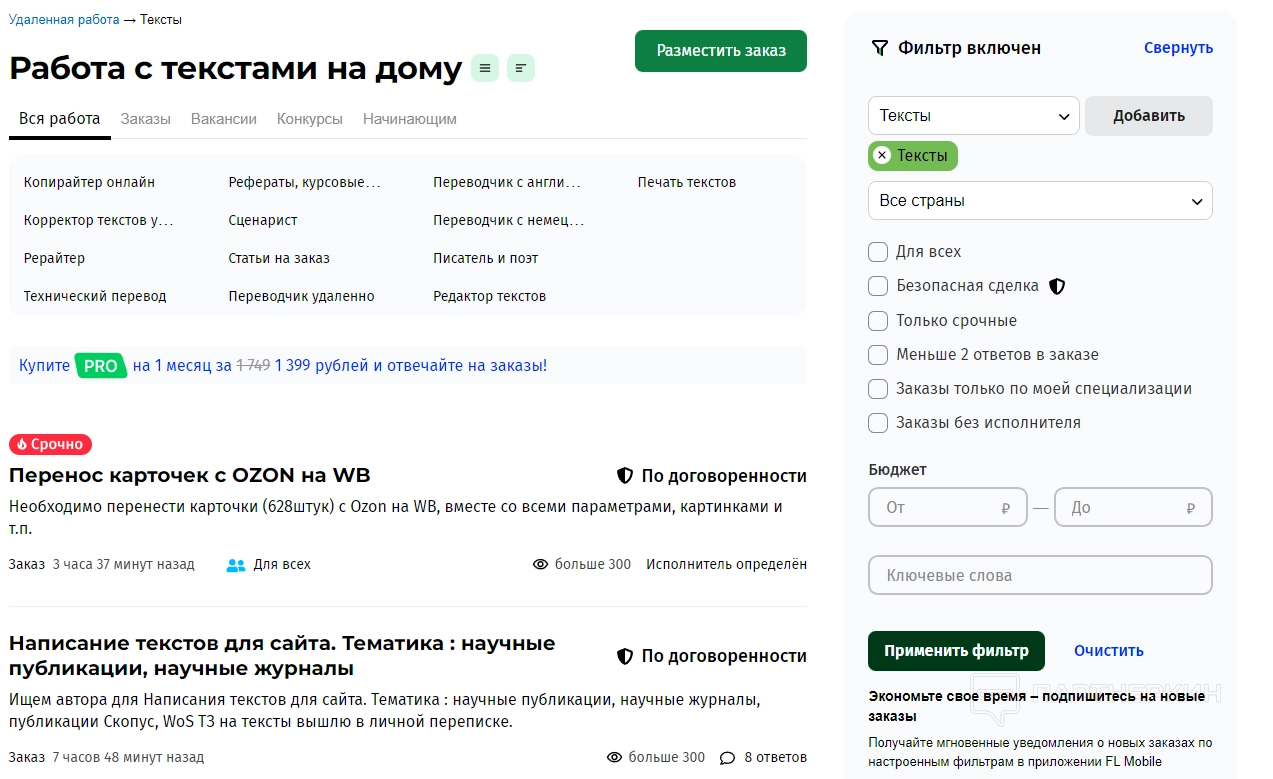
Task: Click the list view icon beside the heading
Action: click(x=485, y=68)
